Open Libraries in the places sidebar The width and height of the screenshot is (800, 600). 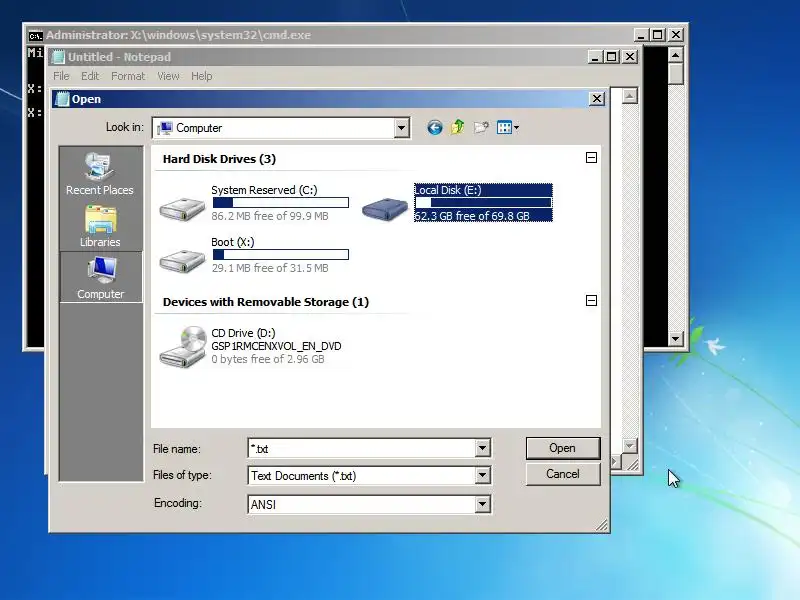100,226
